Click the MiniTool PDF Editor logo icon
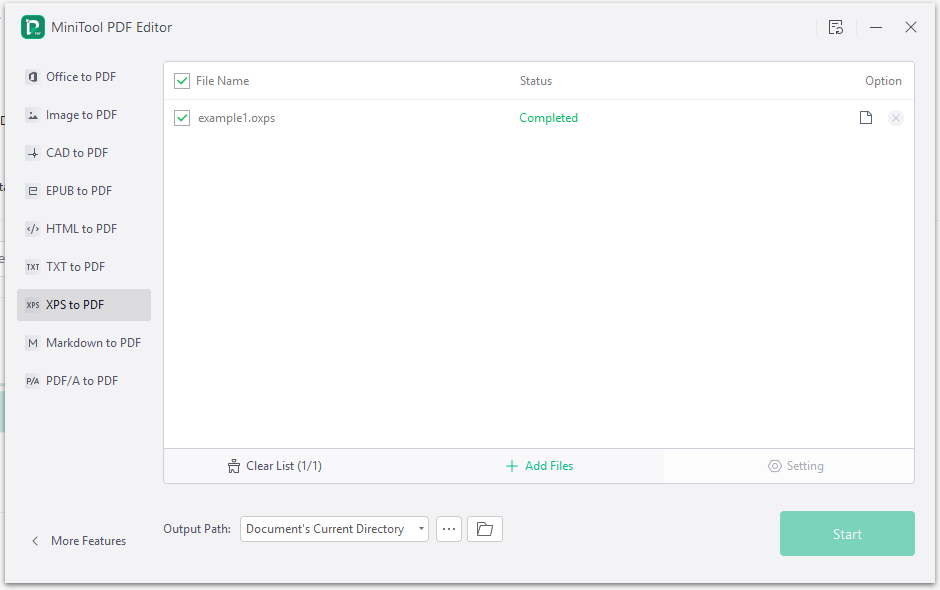Image resolution: width=940 pixels, height=590 pixels. (x=33, y=28)
